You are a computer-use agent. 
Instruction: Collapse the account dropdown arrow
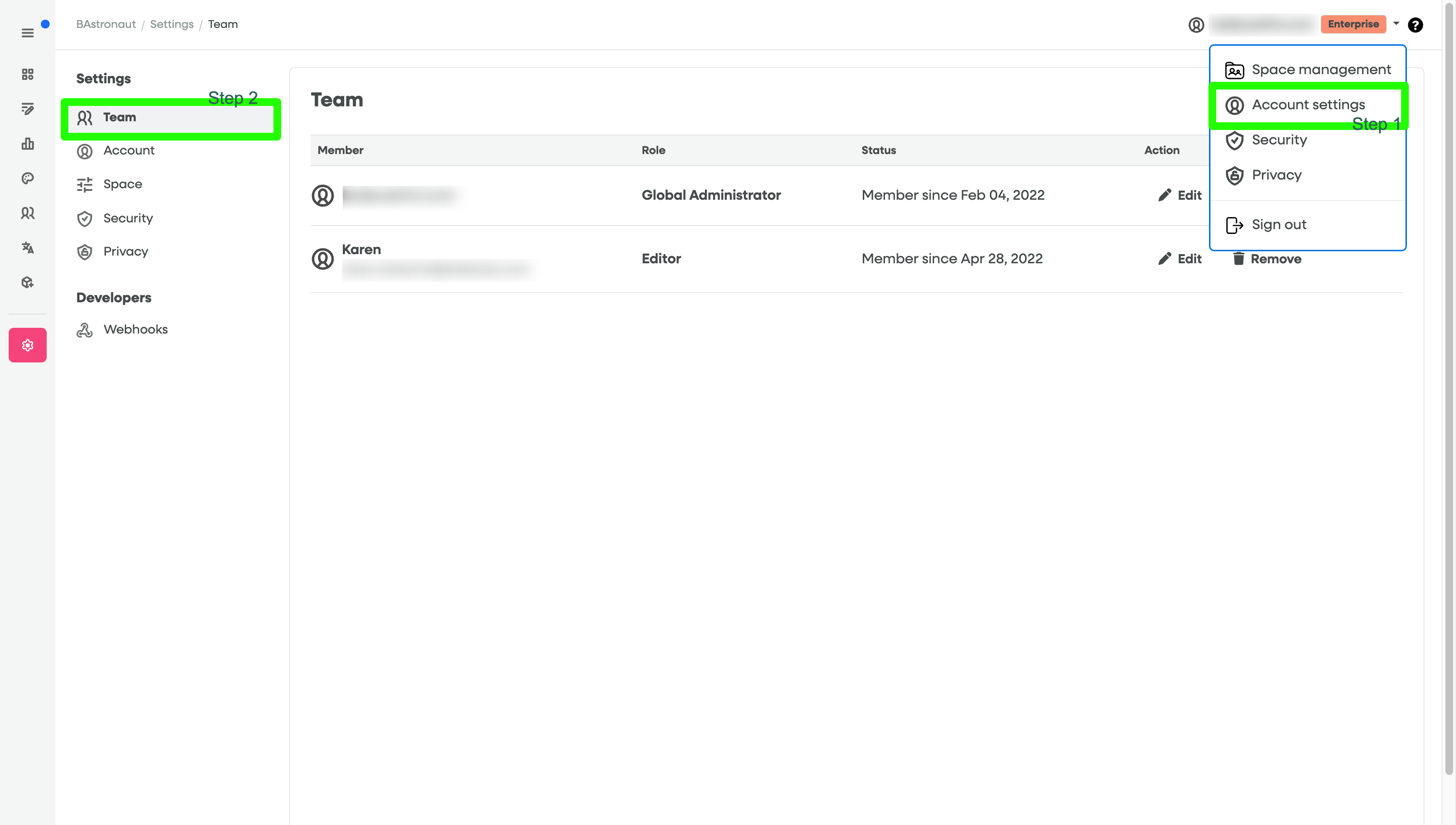point(1396,24)
